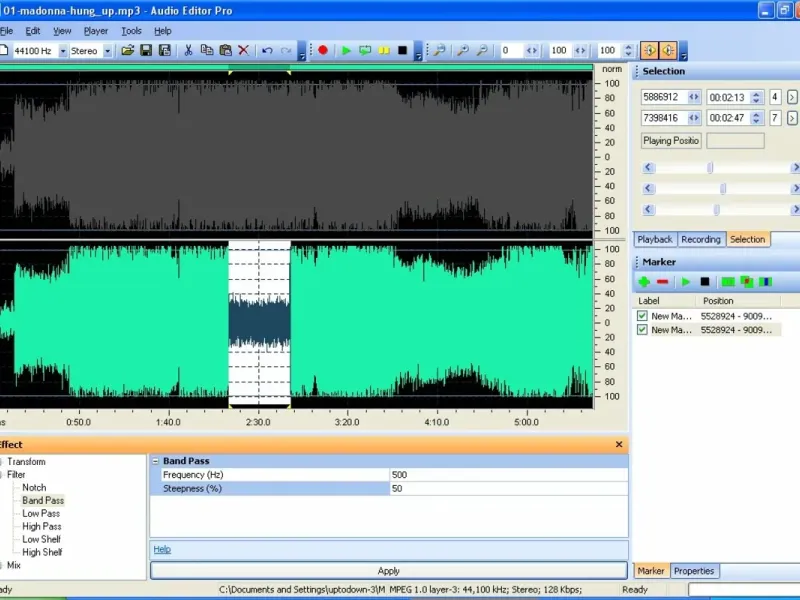Viewport: 800px width, 600px height.
Task: Remove marker with the red minus icon
Action: coord(662,282)
